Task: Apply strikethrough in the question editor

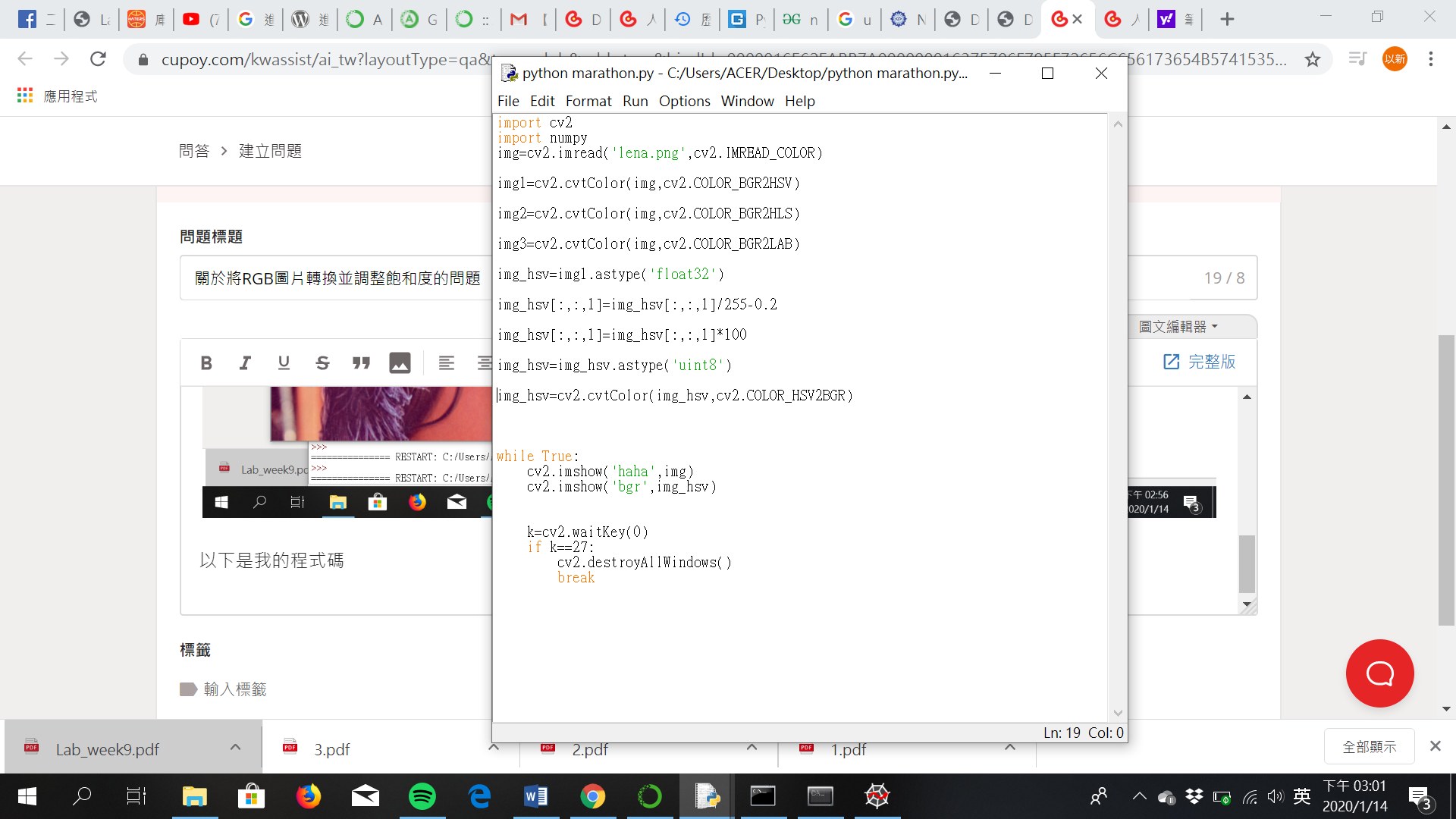Action: pos(322,363)
